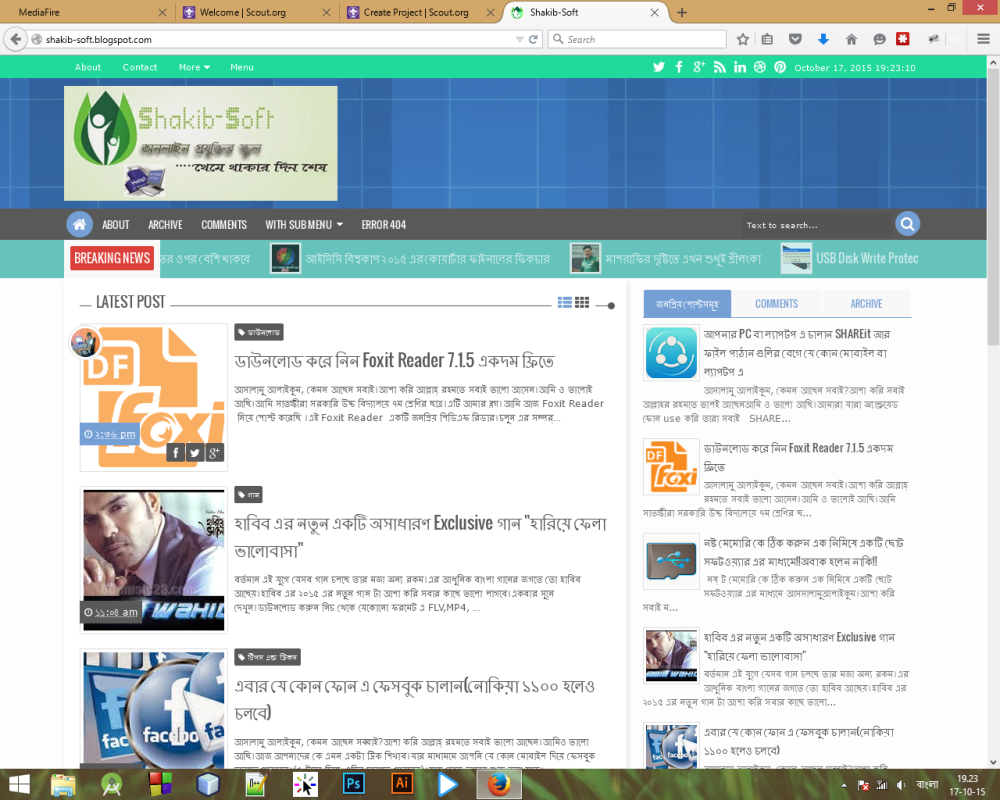The height and width of the screenshot is (800, 1000).
Task: Open the URL bar history dropdown arrow
Action: 519,40
